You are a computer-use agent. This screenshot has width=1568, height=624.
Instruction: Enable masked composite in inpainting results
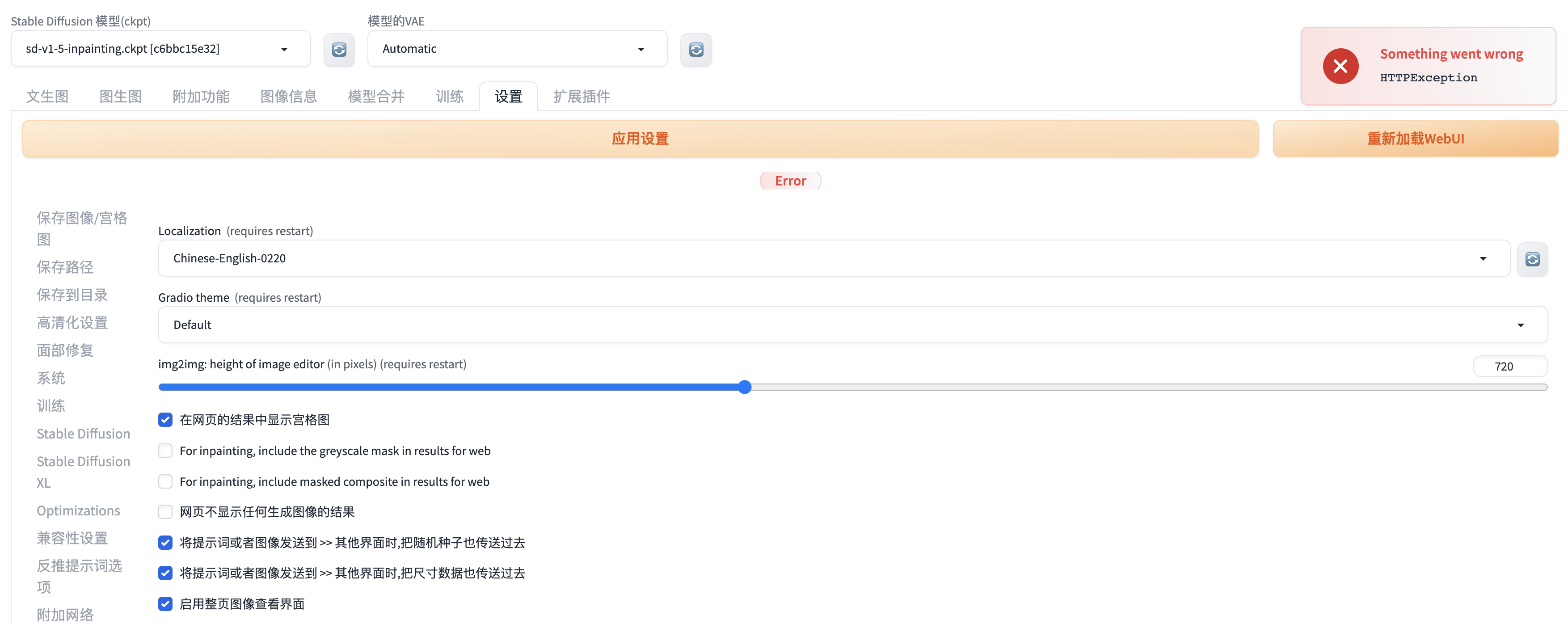(165, 481)
